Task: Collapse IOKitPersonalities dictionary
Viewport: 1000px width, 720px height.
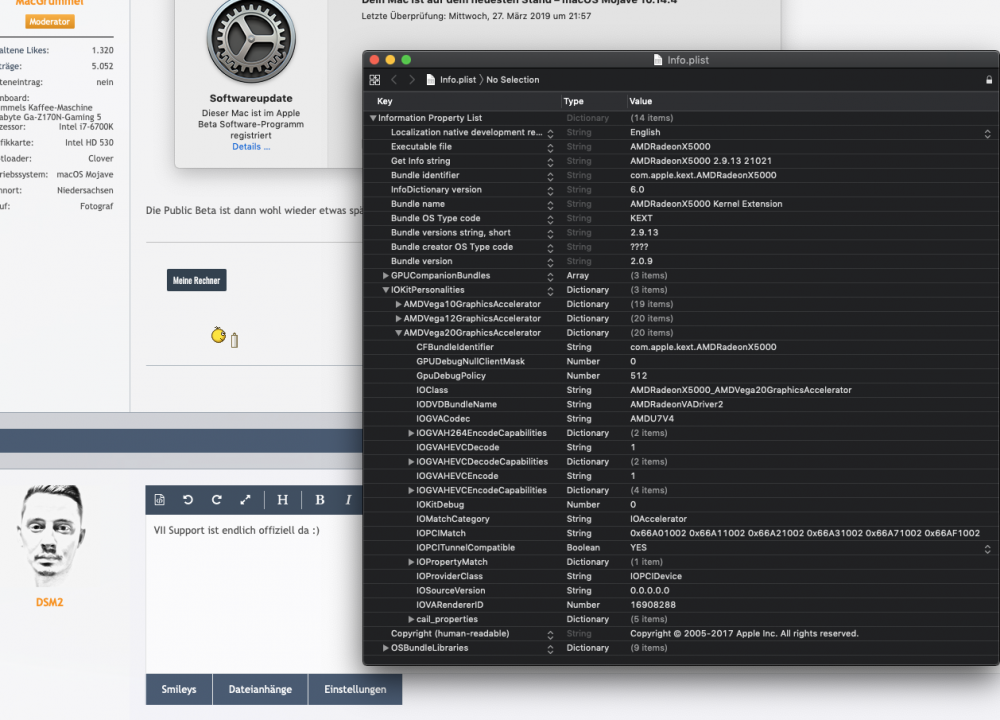Action: 385,290
